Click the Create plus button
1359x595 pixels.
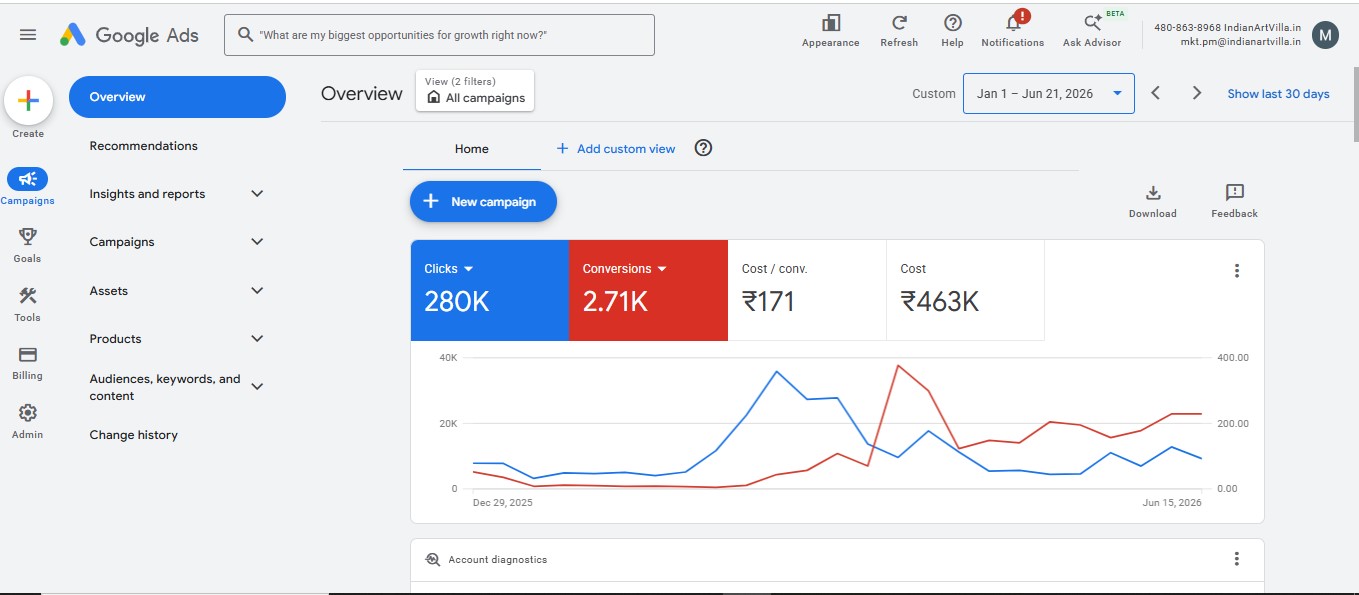coord(28,100)
